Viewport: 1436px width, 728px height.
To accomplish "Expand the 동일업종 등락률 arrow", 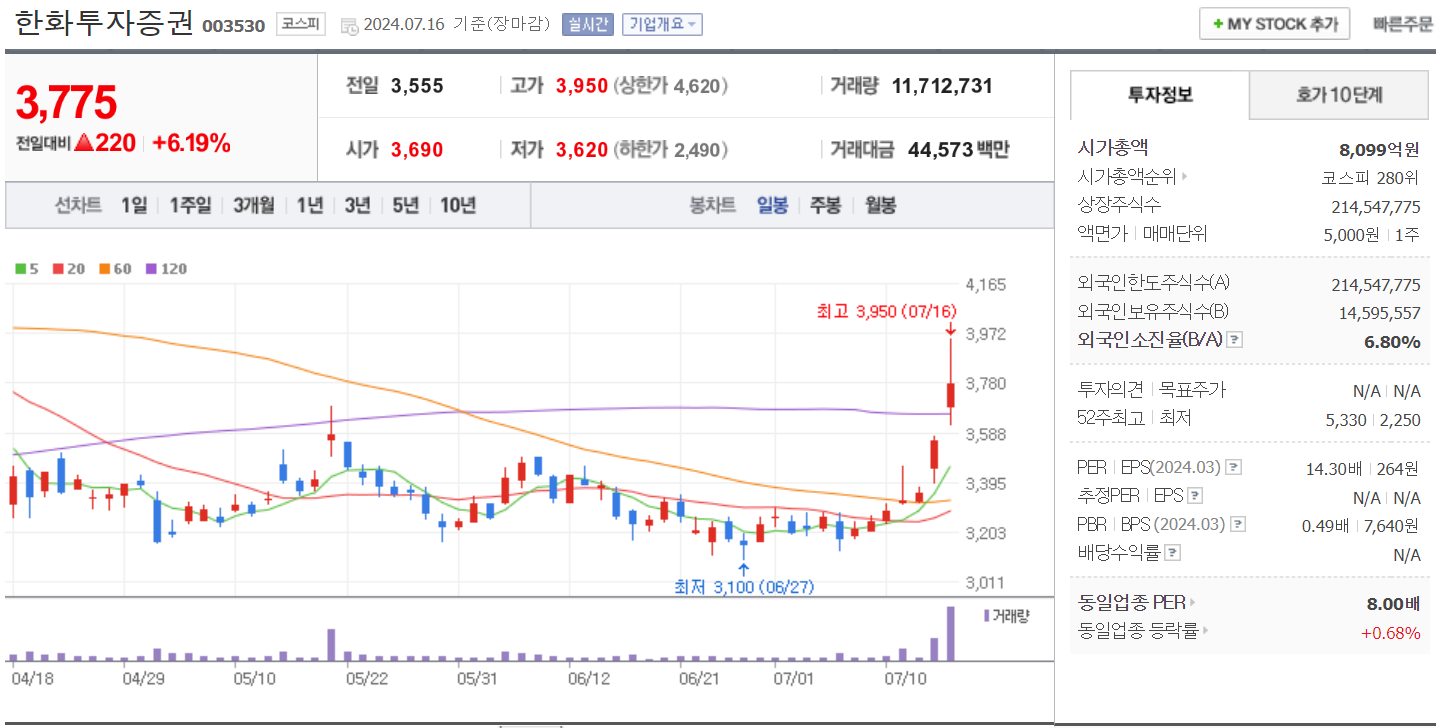I will point(1205,631).
